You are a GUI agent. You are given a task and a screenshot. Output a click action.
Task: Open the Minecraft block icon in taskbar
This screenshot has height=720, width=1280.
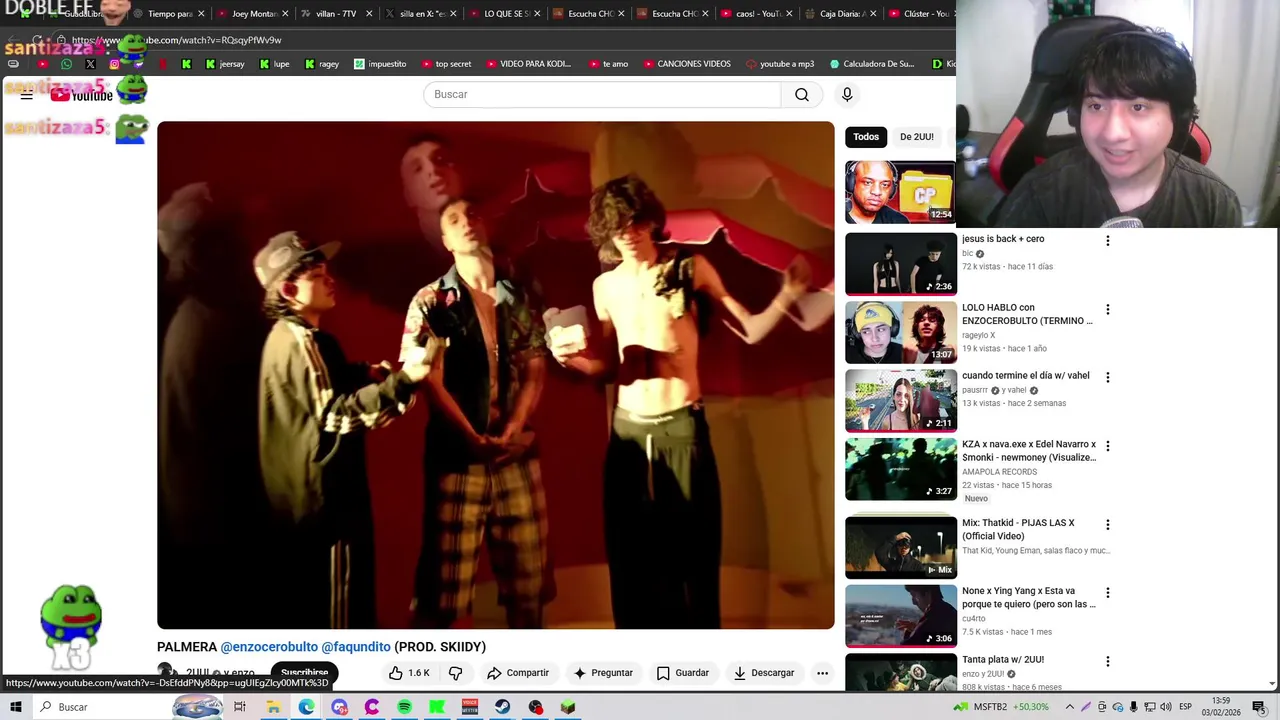click(568, 707)
